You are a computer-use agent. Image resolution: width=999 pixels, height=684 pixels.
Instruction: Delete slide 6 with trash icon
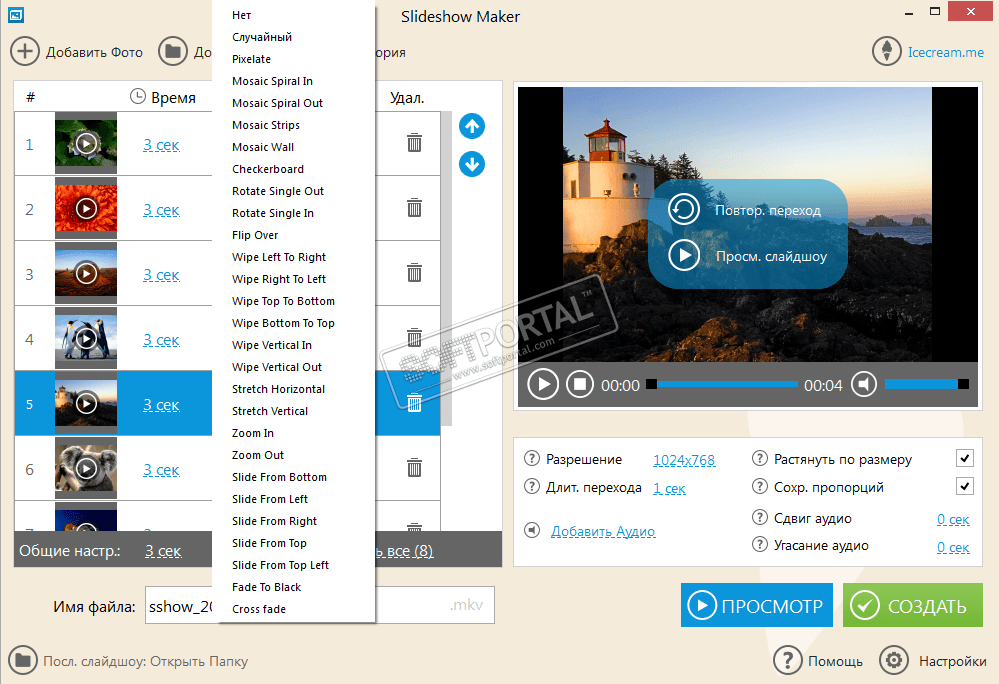coord(414,467)
